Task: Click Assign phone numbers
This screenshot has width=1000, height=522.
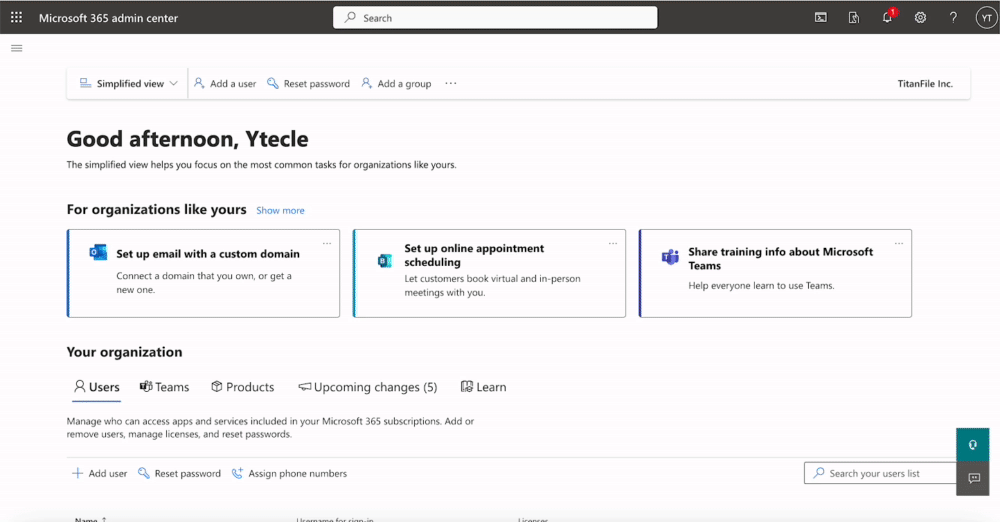Action: [289, 474]
